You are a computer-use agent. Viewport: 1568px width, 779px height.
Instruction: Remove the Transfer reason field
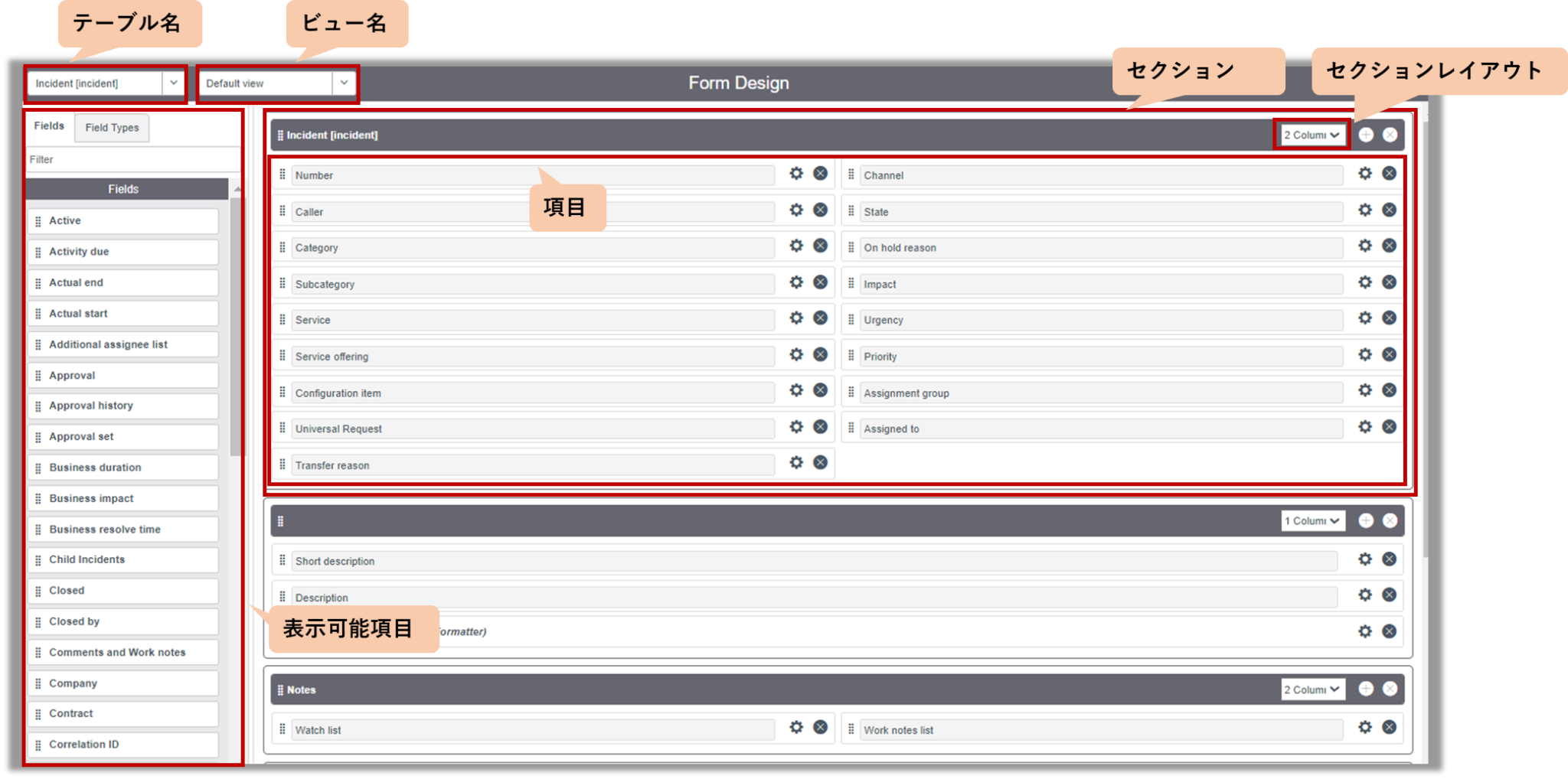(x=820, y=462)
